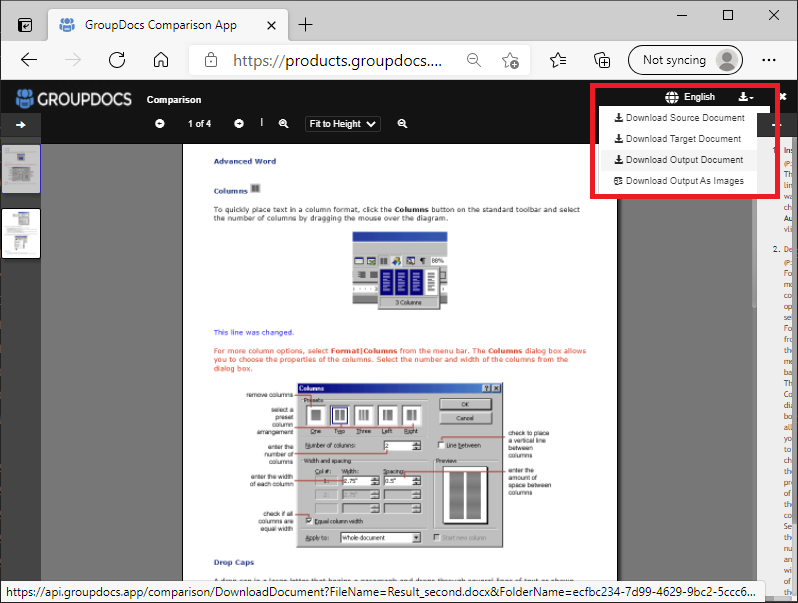
Task: Choose Download Target Document
Action: point(677,139)
